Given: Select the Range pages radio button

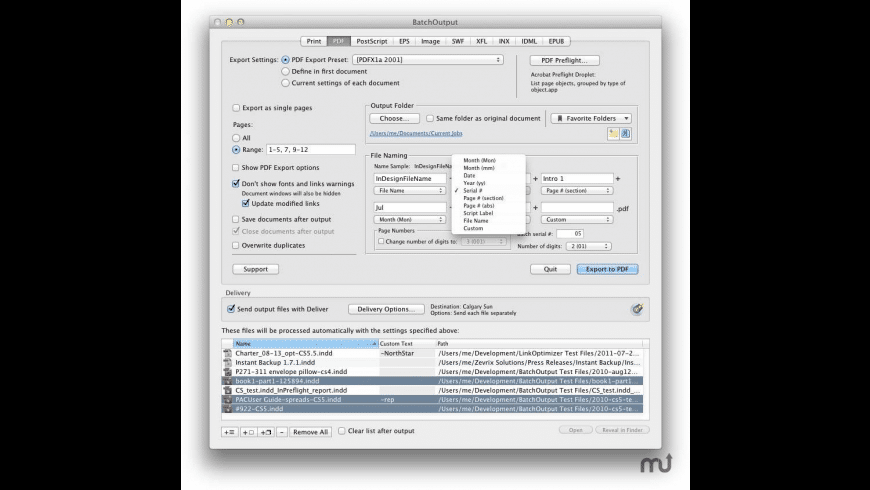Looking at the screenshot, I should [236, 150].
